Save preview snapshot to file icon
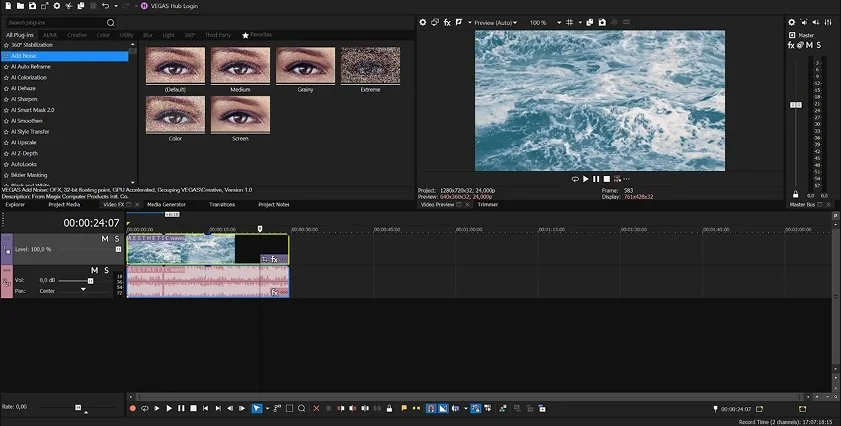 pyautogui.click(x=602, y=23)
